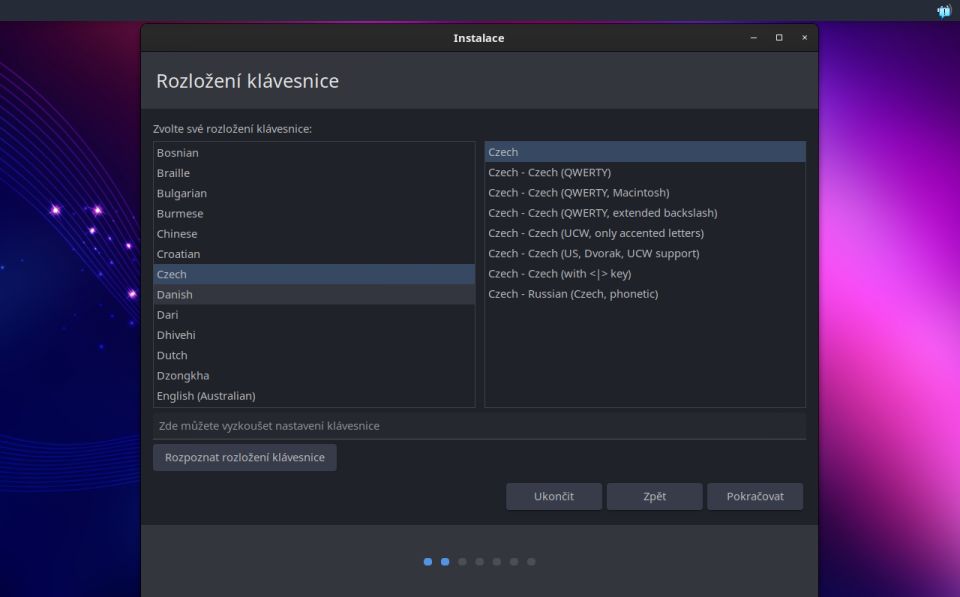Minimize the Instalace window
Screen dimensions: 960x597
click(x=754, y=38)
